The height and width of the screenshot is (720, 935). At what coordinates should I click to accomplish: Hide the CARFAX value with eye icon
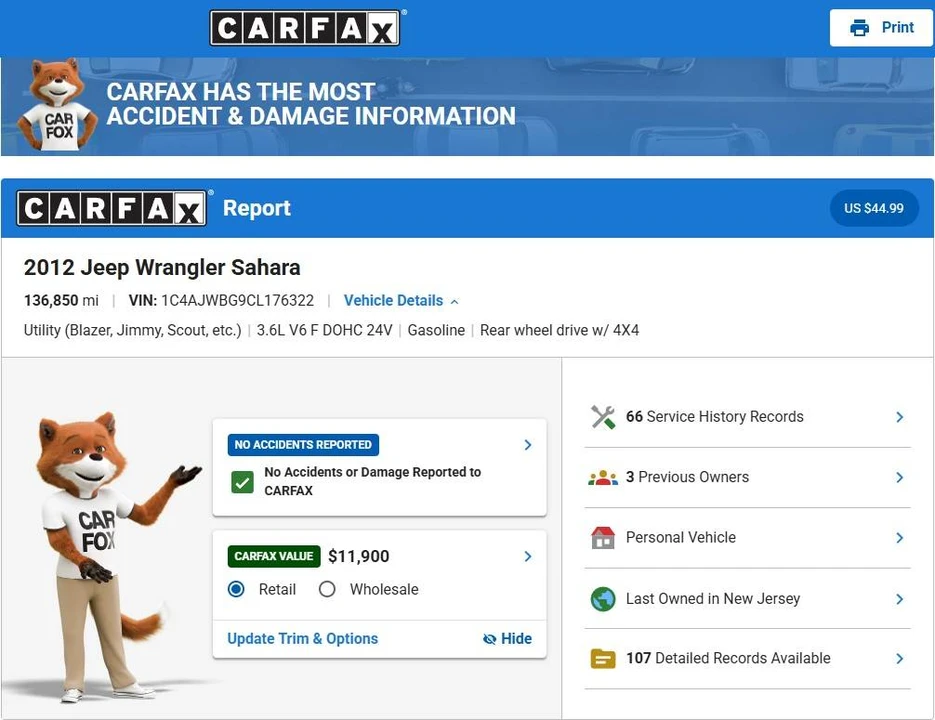pyautogui.click(x=489, y=639)
